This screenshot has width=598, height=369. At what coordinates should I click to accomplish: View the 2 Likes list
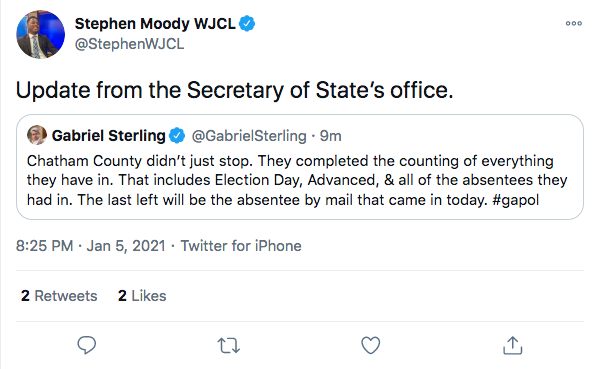(142, 296)
